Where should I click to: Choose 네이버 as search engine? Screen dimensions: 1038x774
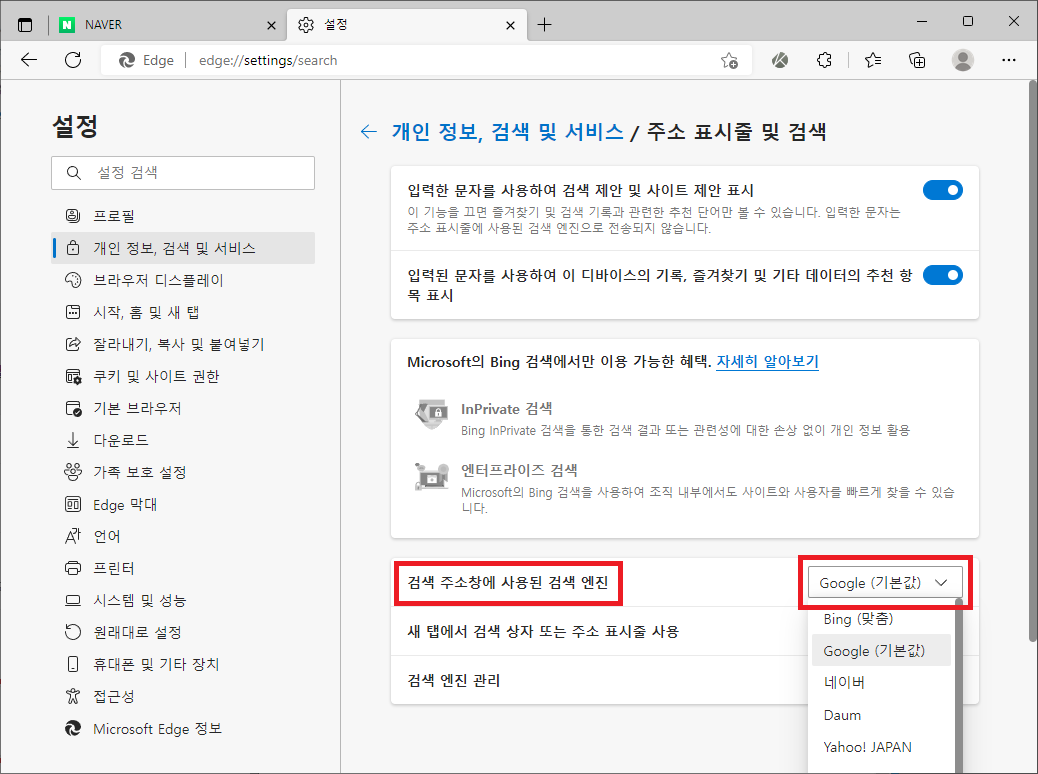pos(881,683)
